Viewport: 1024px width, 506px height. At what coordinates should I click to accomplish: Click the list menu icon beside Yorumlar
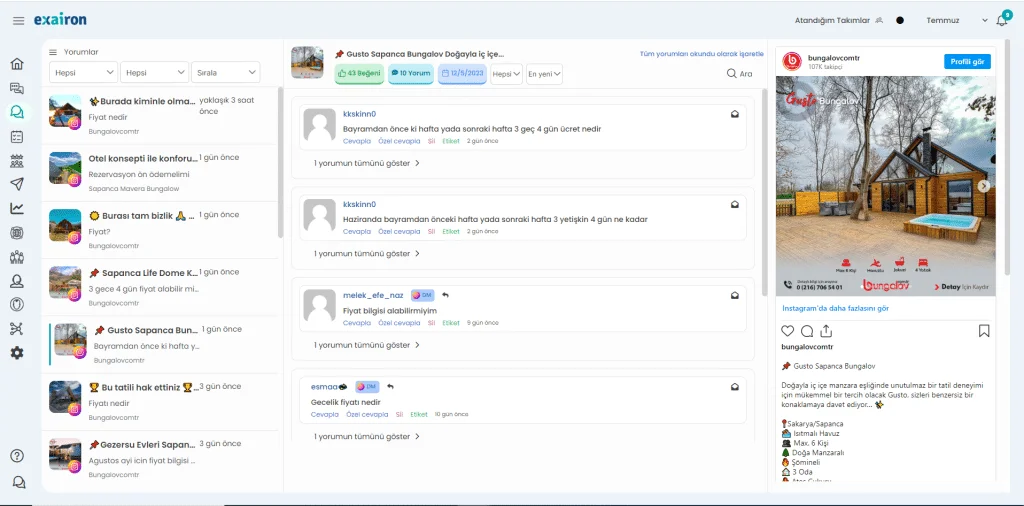[53, 52]
